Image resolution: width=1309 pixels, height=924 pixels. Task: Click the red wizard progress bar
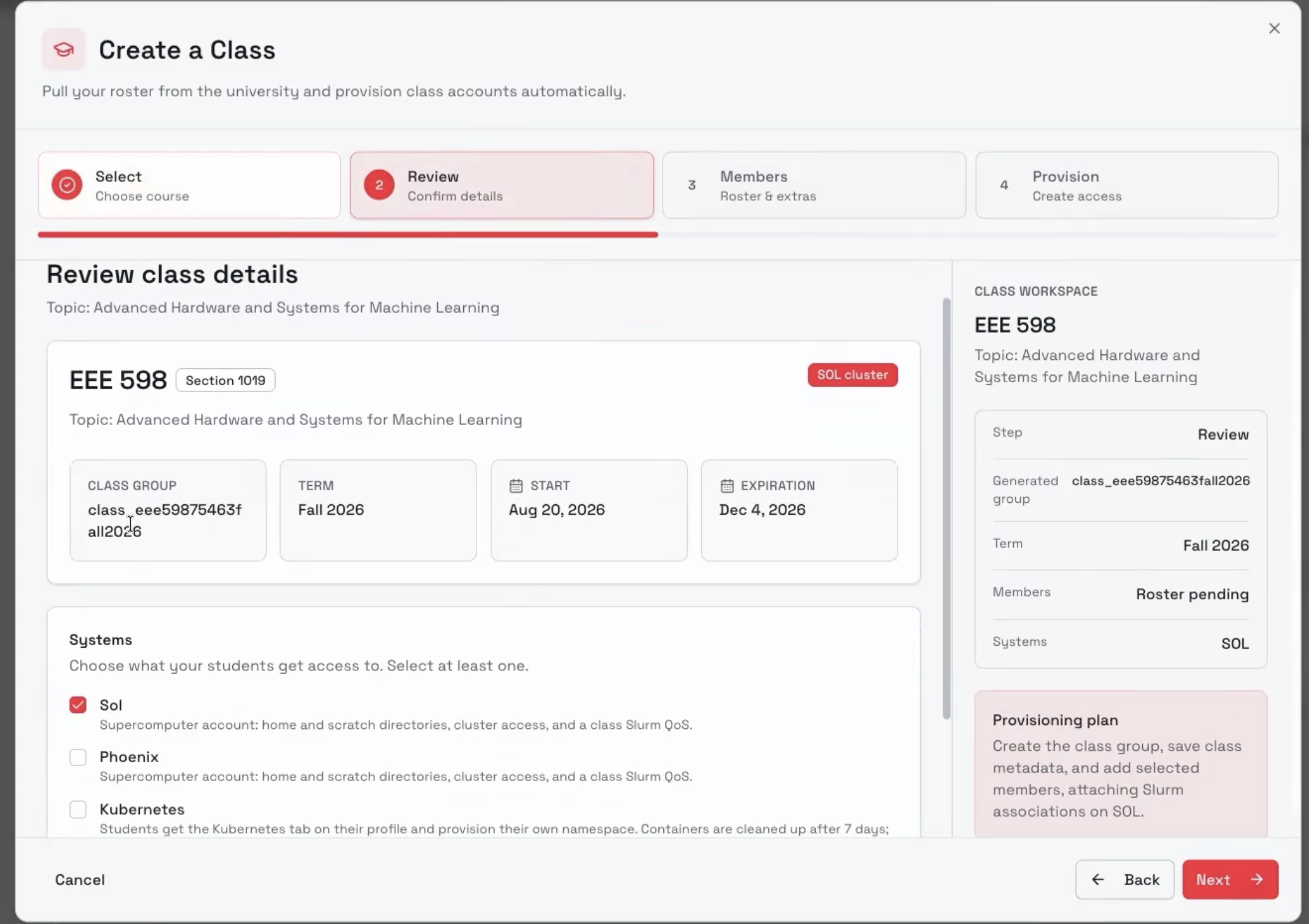[x=348, y=235]
